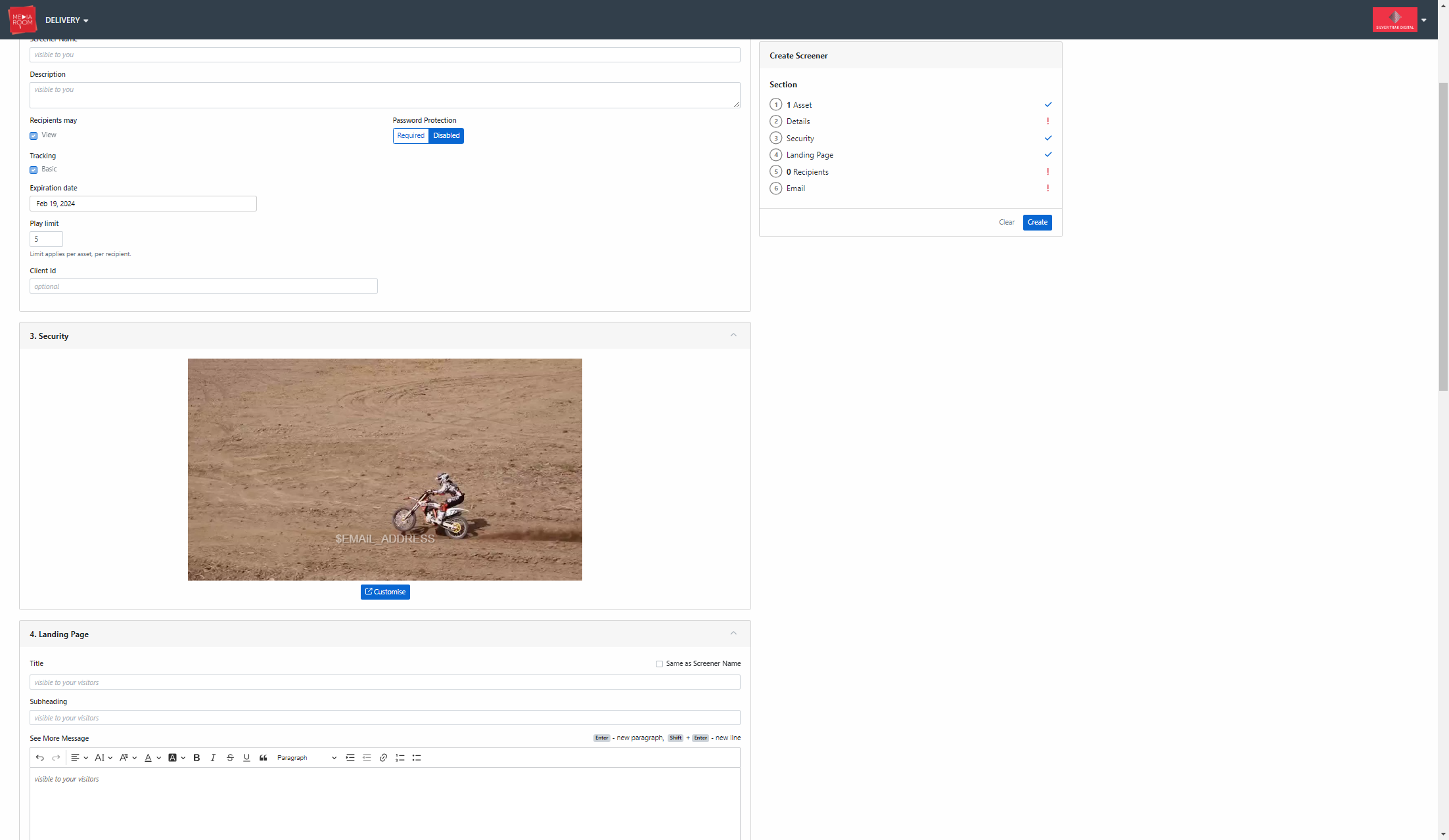Insert a block quote in the editor
Screen dimensions: 1449x840
tap(263, 757)
